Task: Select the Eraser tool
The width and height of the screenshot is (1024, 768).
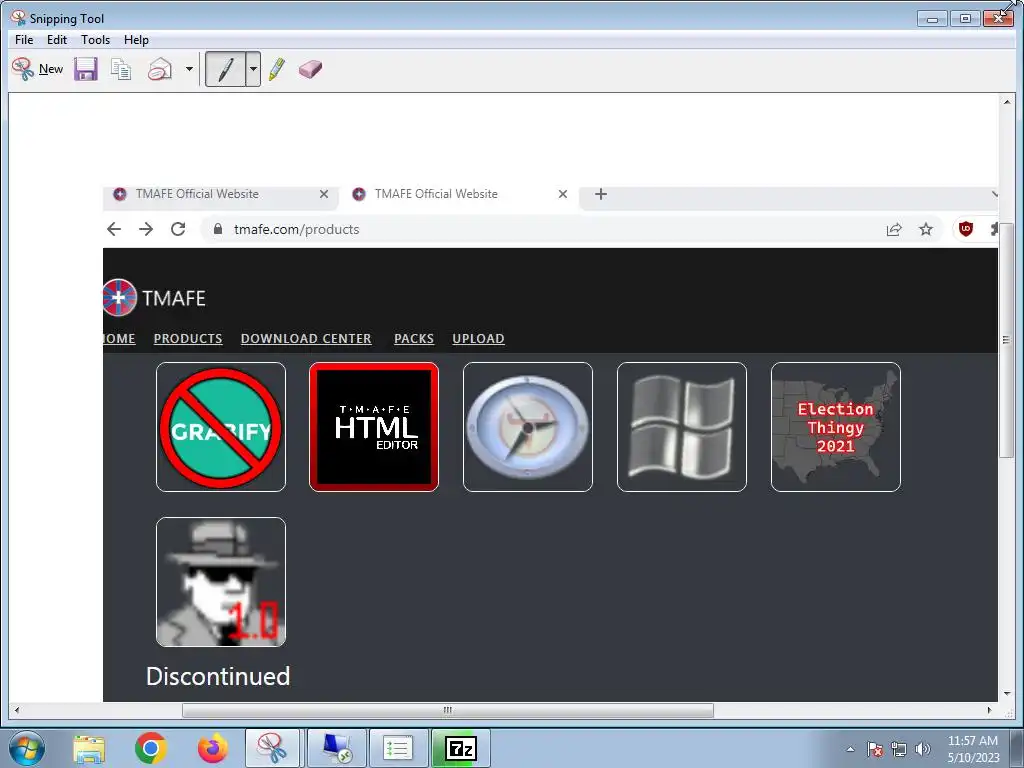Action: coord(310,69)
